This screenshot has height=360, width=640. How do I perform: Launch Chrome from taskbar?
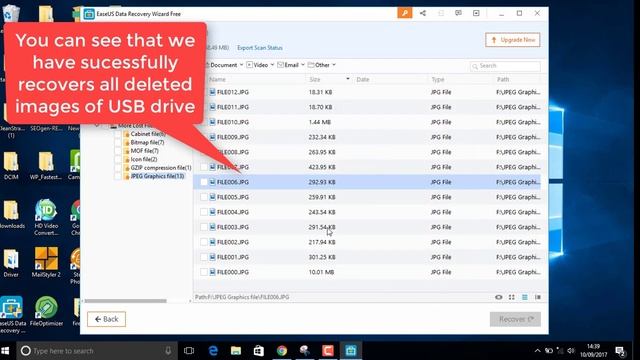(x=282, y=351)
